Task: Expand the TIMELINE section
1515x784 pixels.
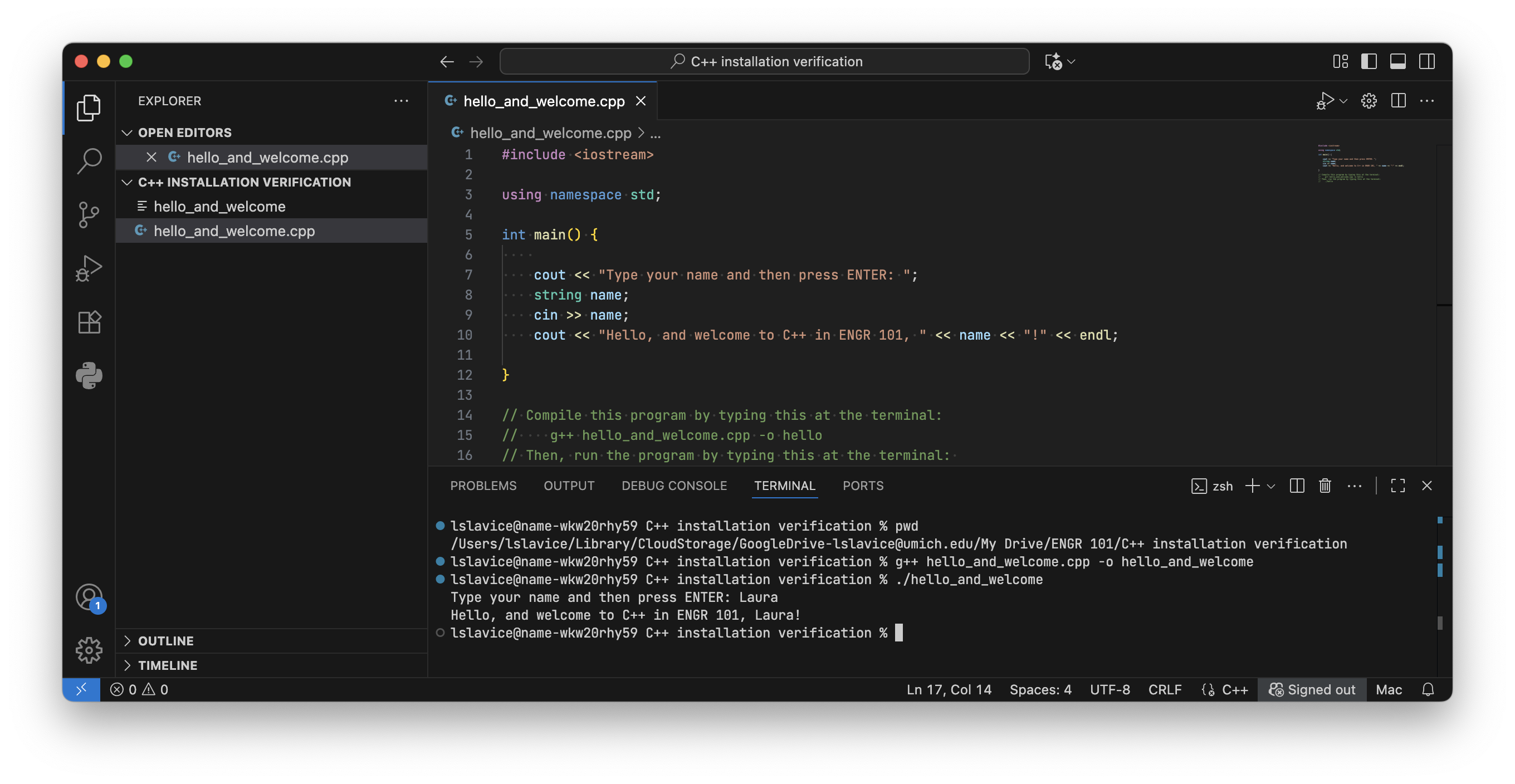Action: (167, 665)
